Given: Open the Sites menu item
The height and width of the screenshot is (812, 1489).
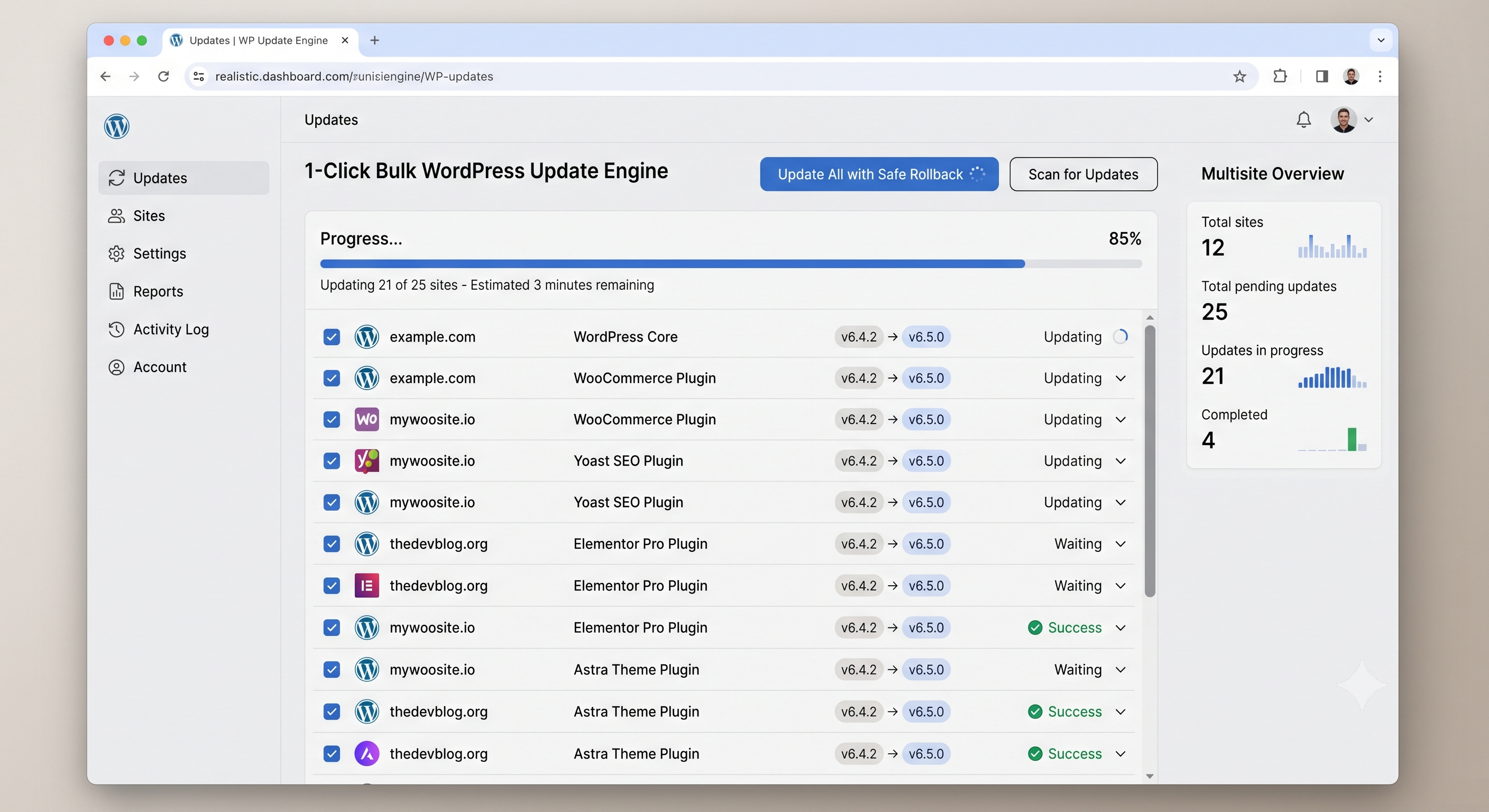Looking at the screenshot, I should (x=184, y=216).
